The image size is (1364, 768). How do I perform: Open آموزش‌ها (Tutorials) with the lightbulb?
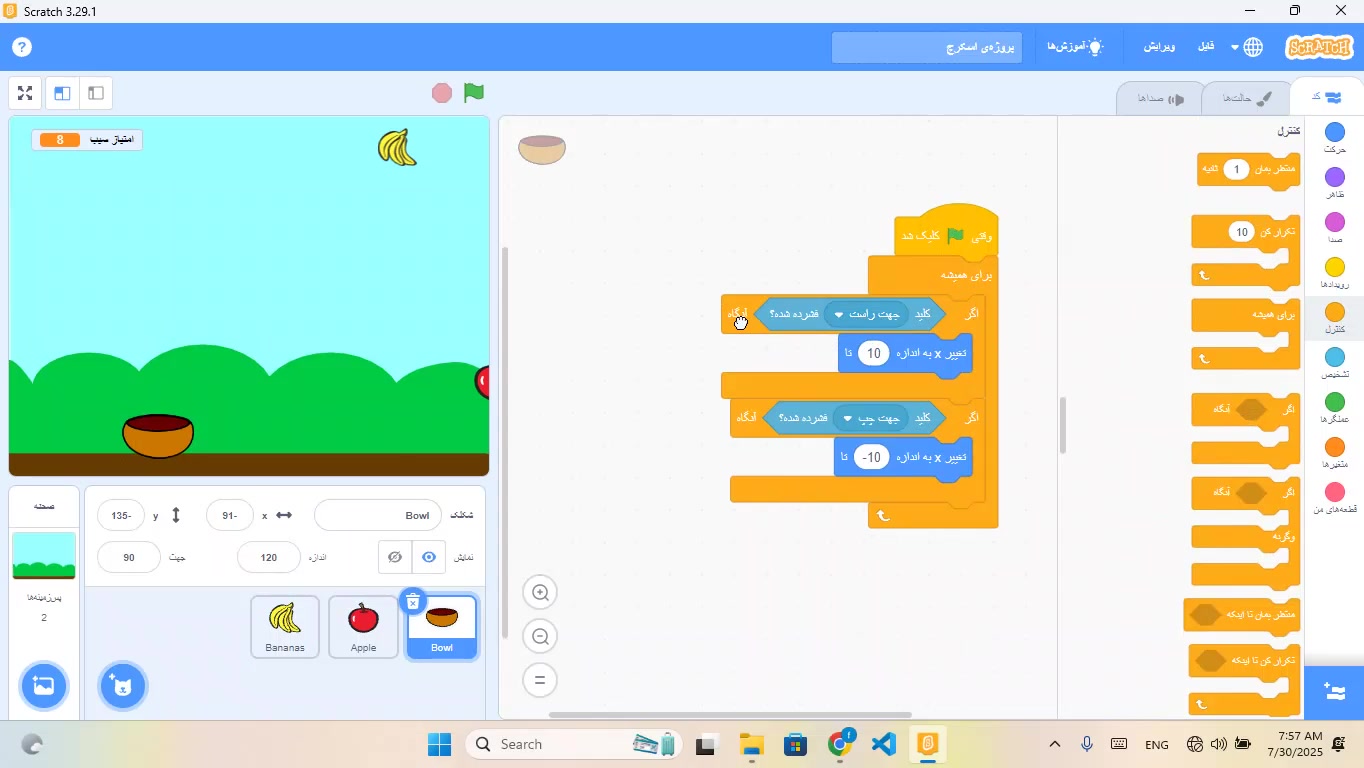coord(1075,47)
